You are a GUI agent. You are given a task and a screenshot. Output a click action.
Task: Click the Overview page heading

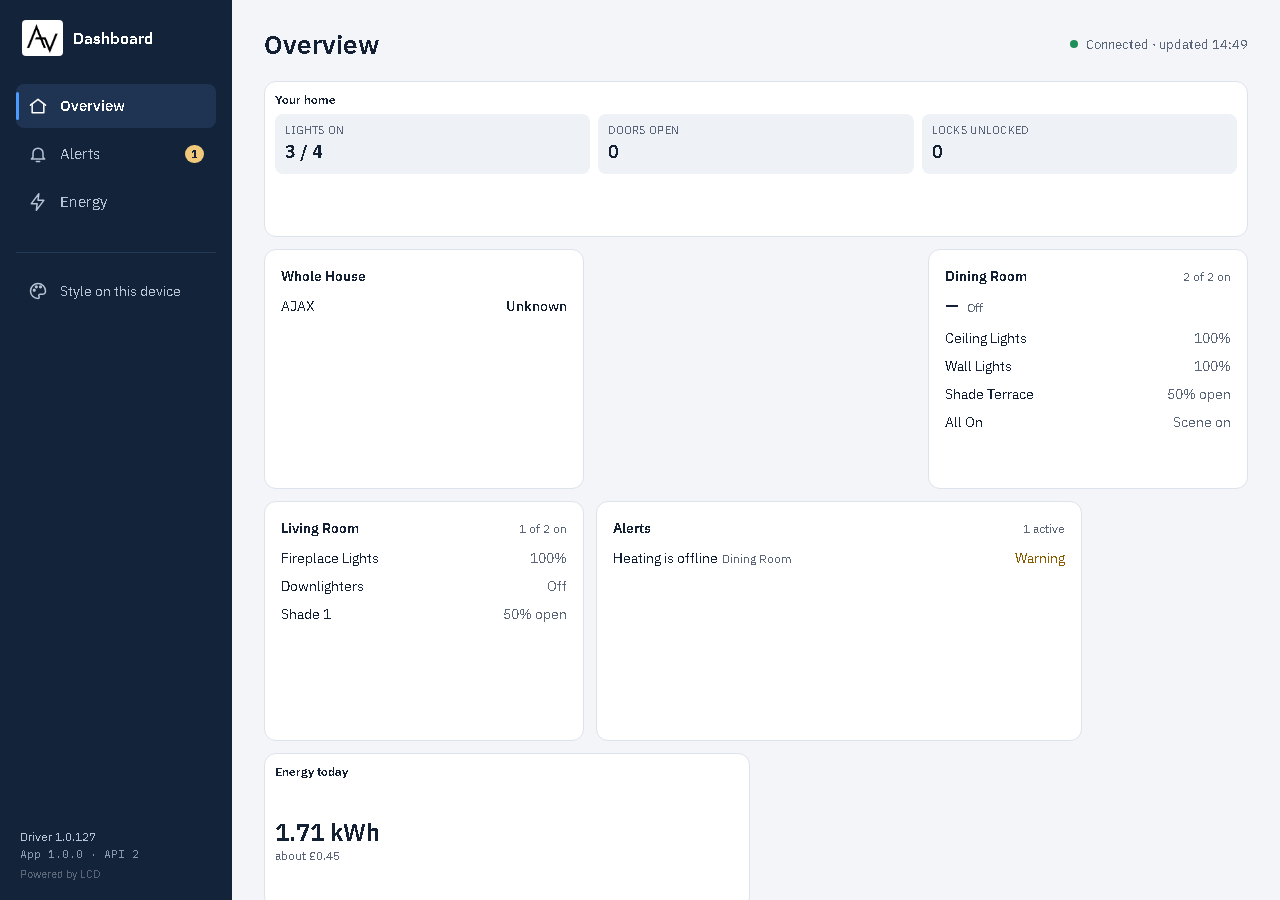click(322, 45)
